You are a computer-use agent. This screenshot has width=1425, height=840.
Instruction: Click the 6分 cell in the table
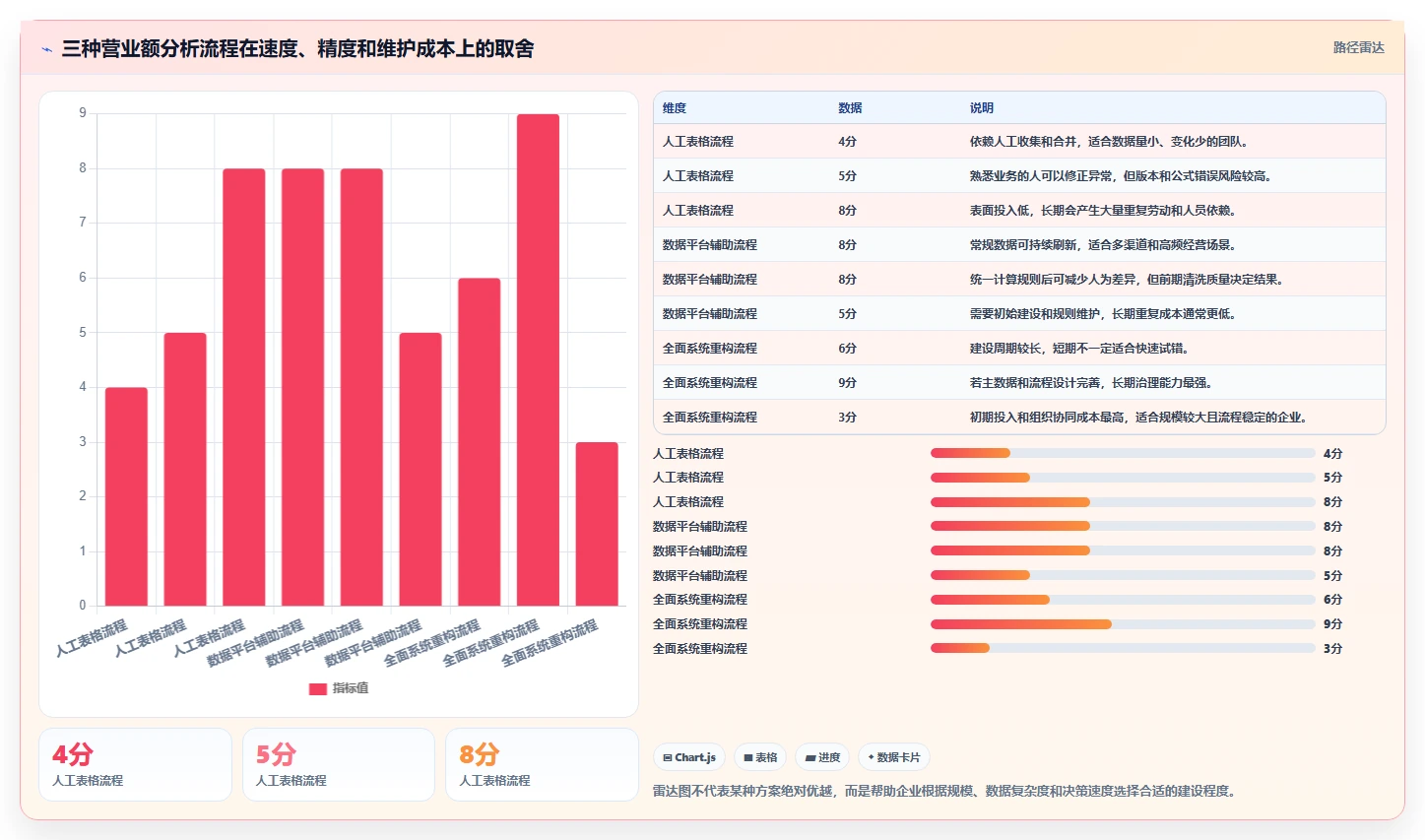point(847,349)
